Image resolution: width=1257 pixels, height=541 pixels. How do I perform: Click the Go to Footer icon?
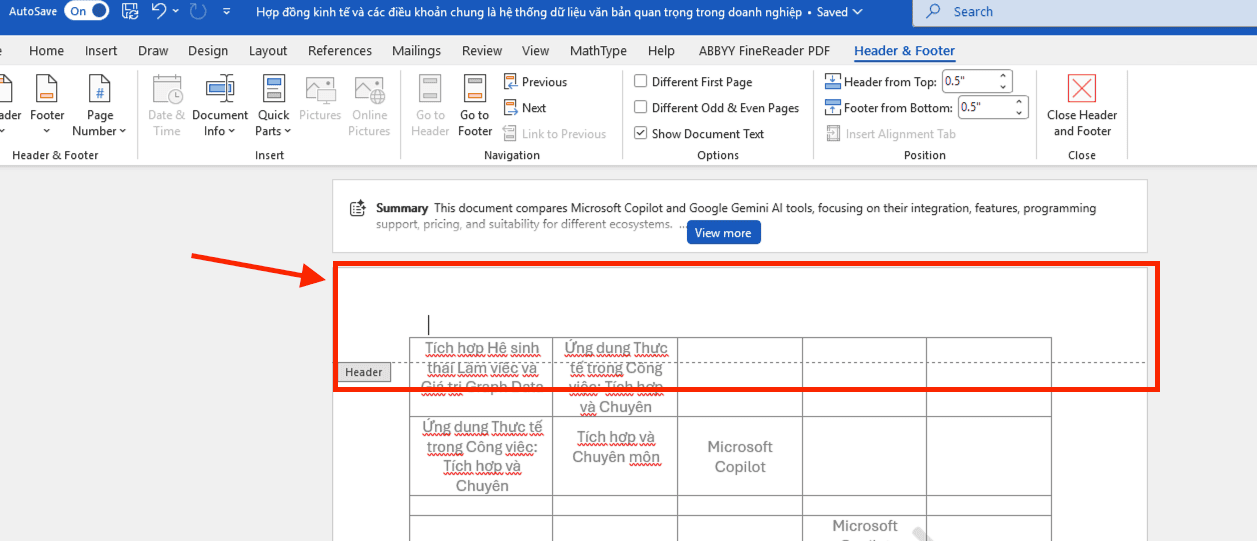coord(475,89)
